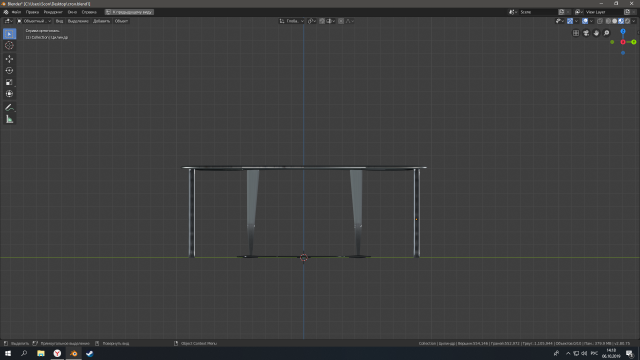Click new view layer button
Screen dimensions: 640x360
tap(627, 12)
